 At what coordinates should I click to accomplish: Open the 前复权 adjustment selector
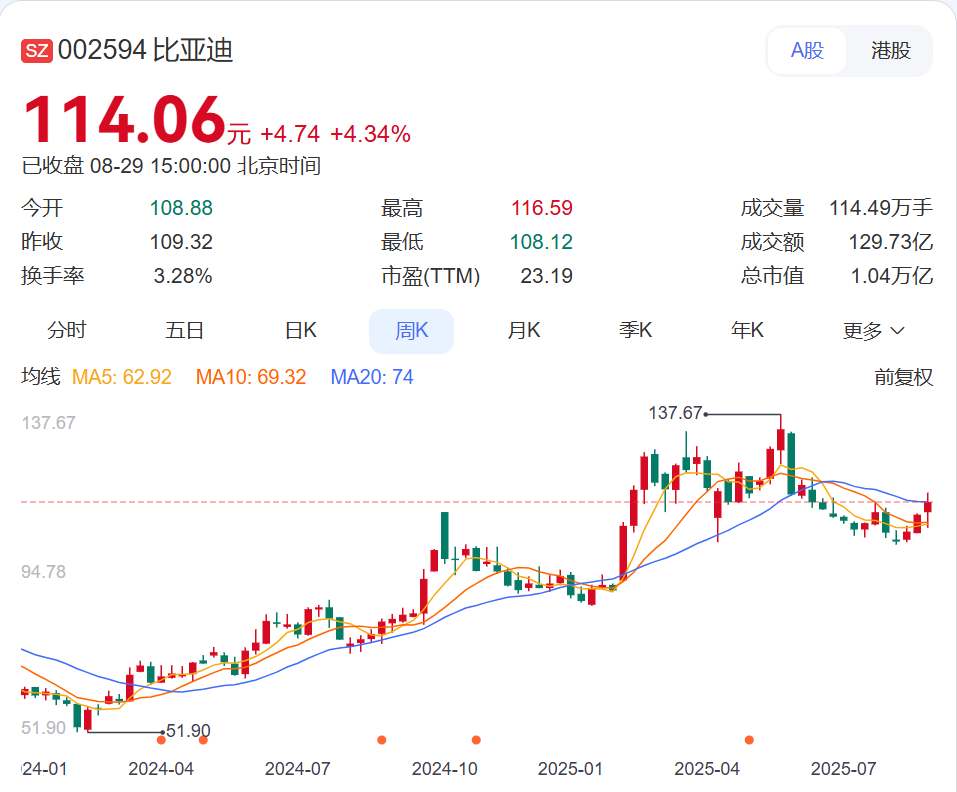(903, 377)
